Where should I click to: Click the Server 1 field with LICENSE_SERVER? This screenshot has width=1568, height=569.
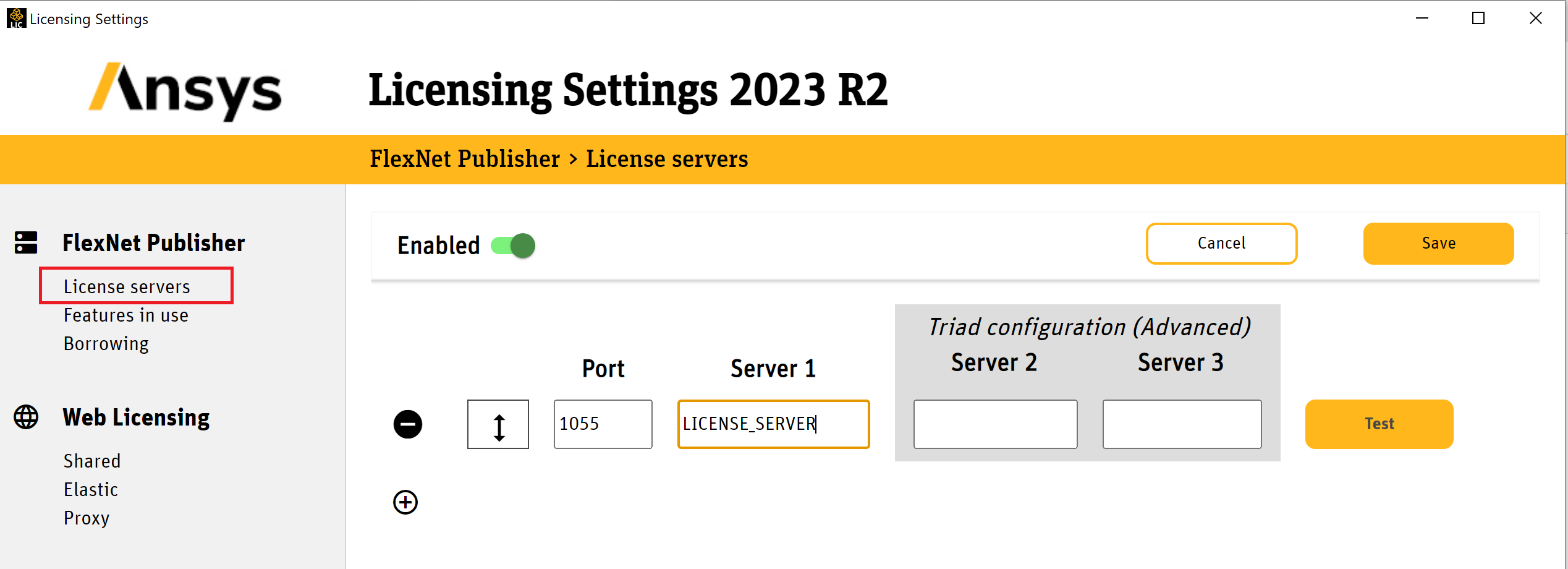point(774,424)
